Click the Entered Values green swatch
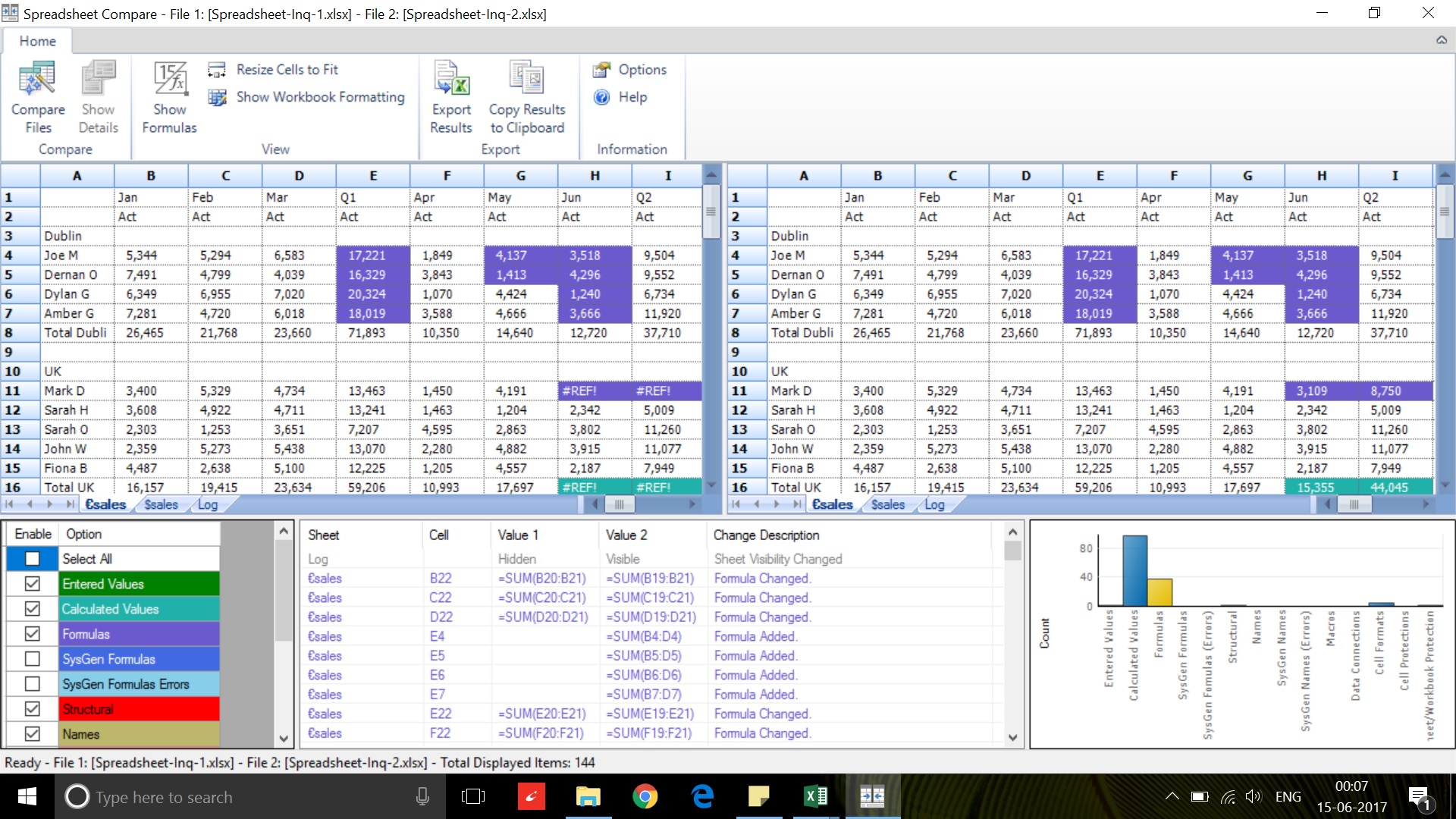Image resolution: width=1456 pixels, height=819 pixels. coord(140,584)
